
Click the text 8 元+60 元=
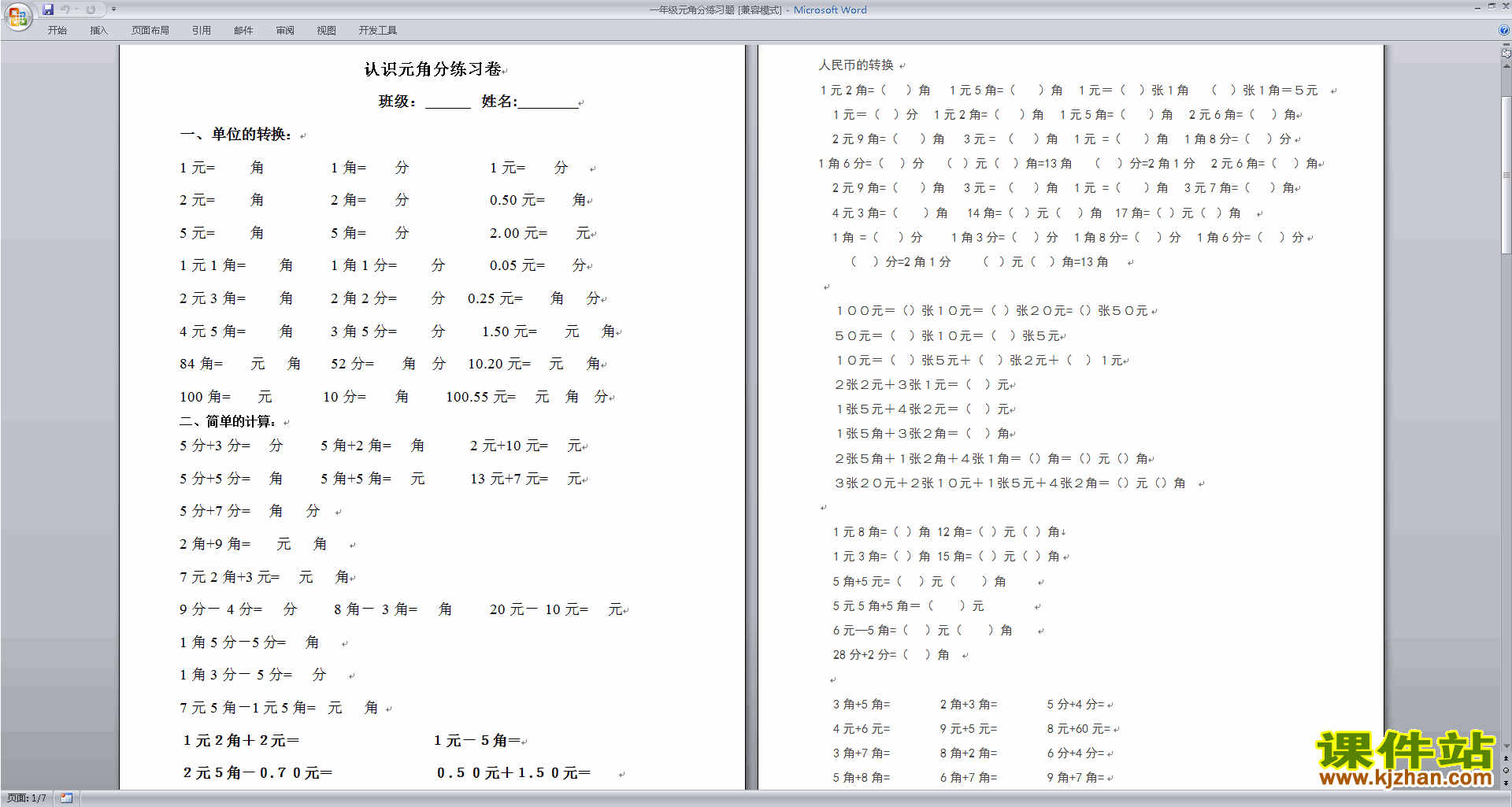1079,729
